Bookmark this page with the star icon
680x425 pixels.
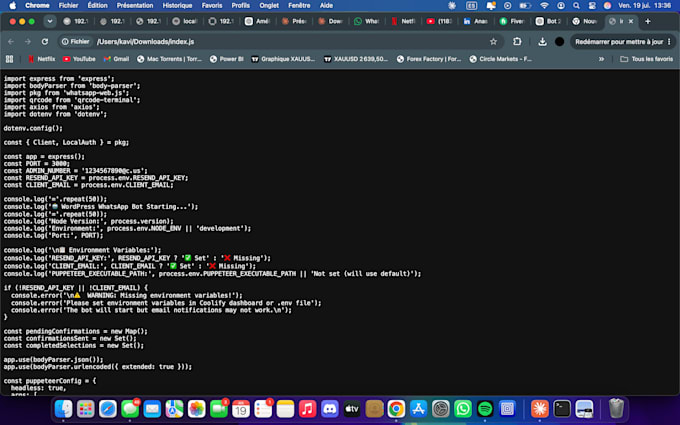[x=493, y=42]
